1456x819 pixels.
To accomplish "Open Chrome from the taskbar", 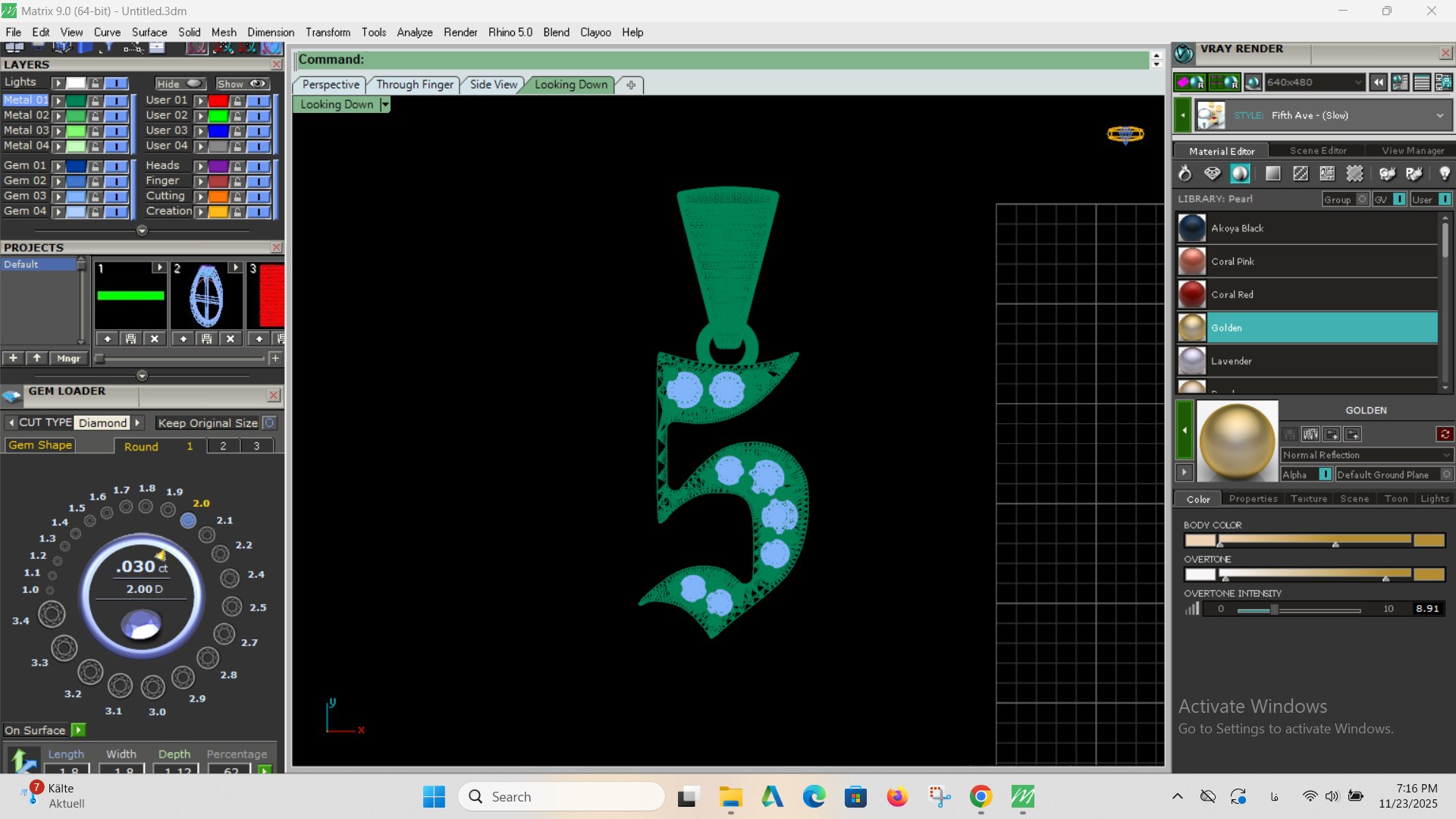I will (981, 796).
